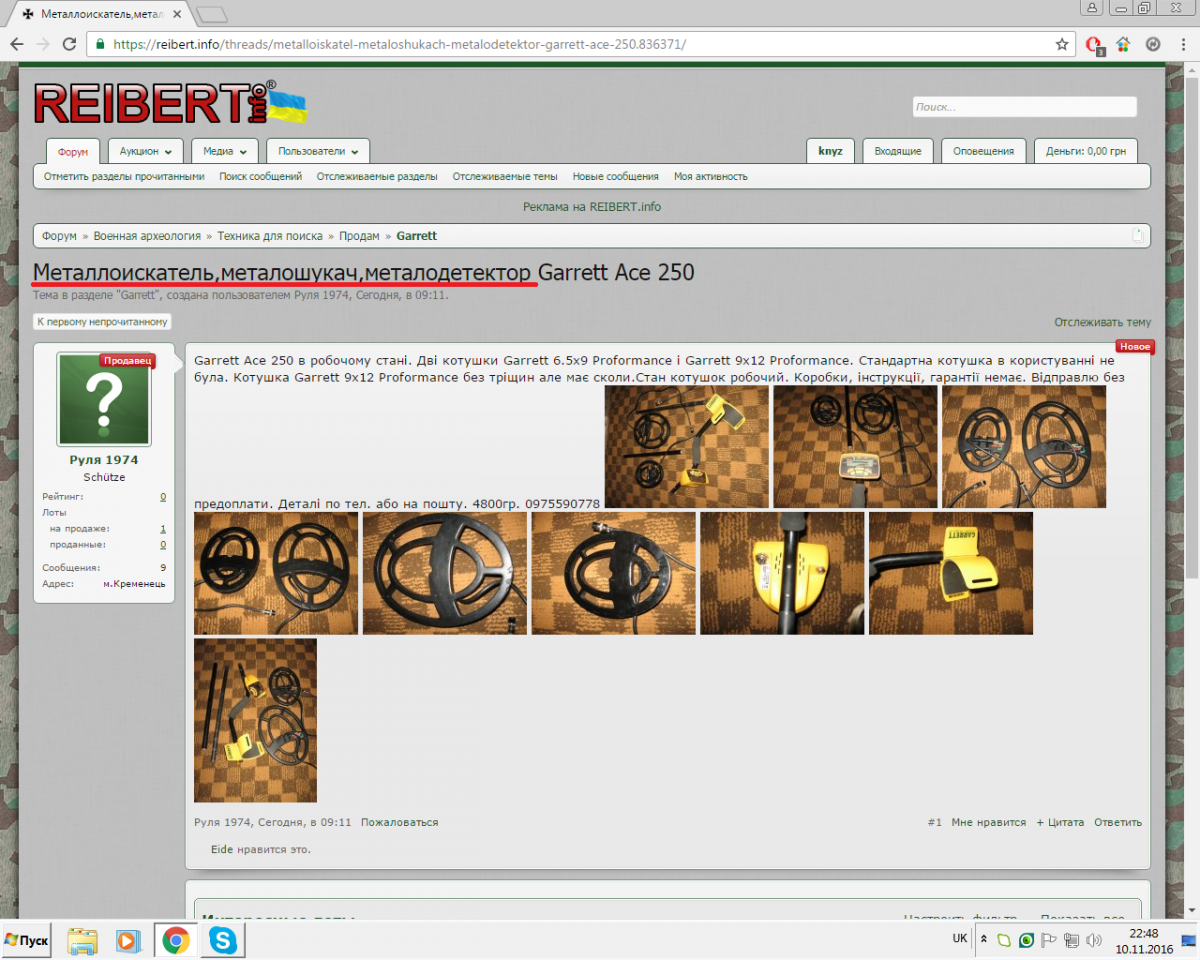Open the first detector photo thumbnail
The height and width of the screenshot is (960, 1200).
coord(686,447)
